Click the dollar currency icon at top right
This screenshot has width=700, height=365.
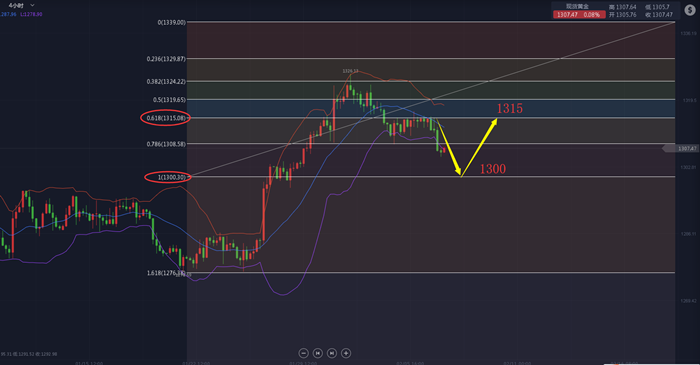[690, 10]
